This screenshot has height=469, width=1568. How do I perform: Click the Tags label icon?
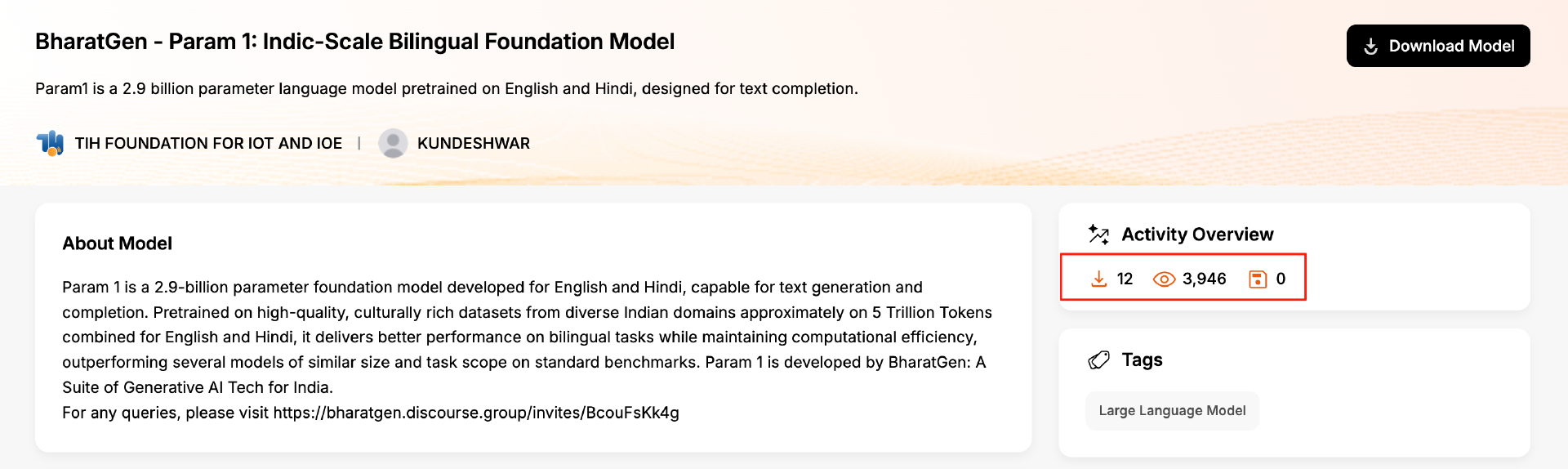(x=1099, y=360)
